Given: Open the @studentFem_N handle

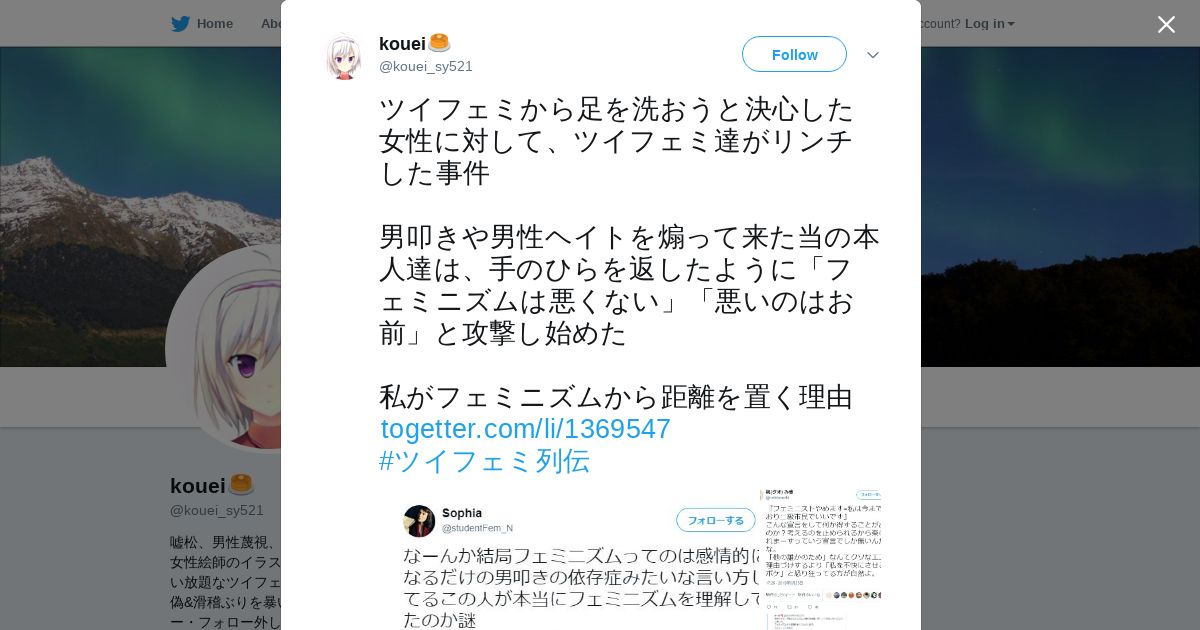Looking at the screenshot, I should [x=477, y=528].
